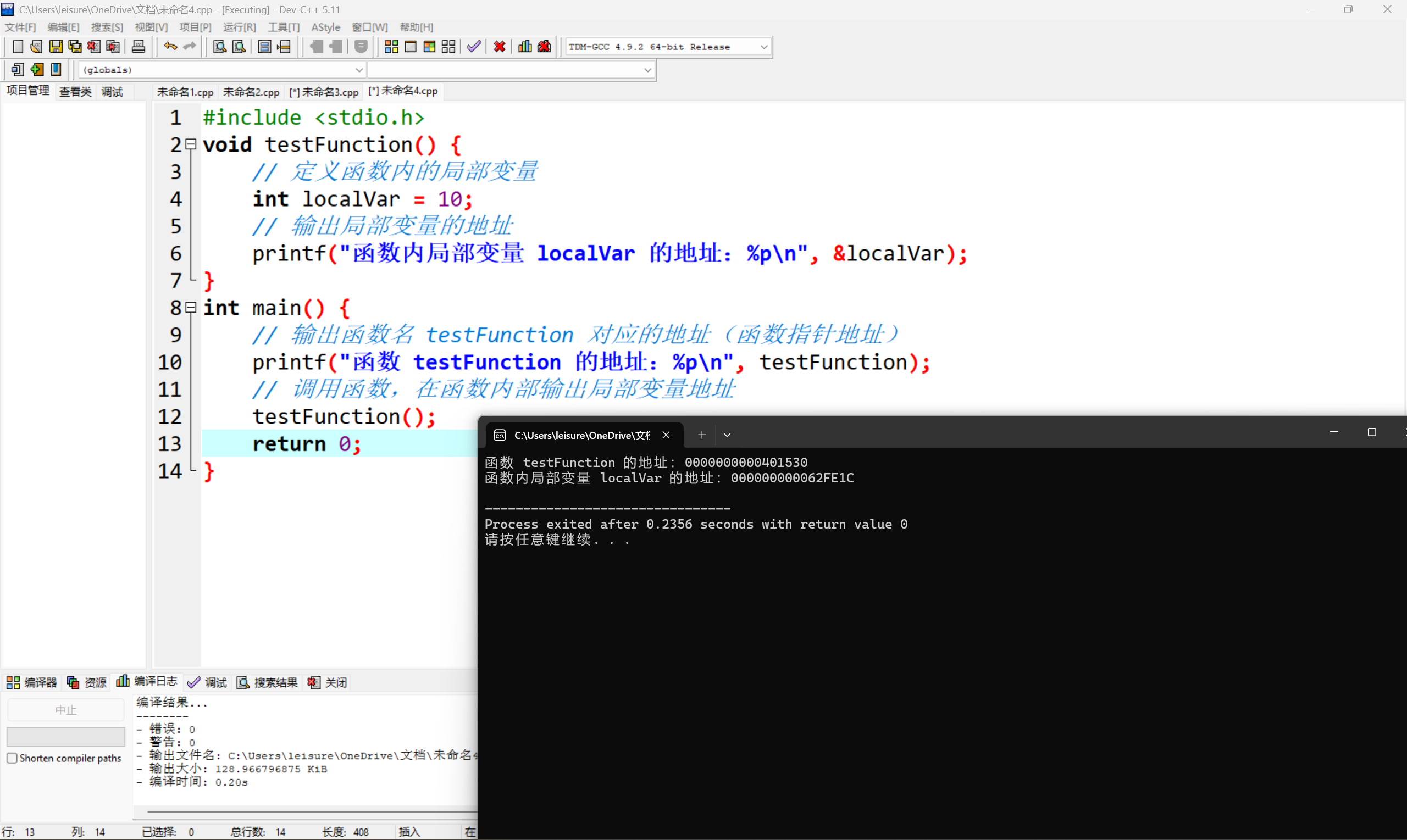Viewport: 1407px width, 840px height.
Task: Enable the Shorten compiler paths checkbox
Action: pos(12,758)
